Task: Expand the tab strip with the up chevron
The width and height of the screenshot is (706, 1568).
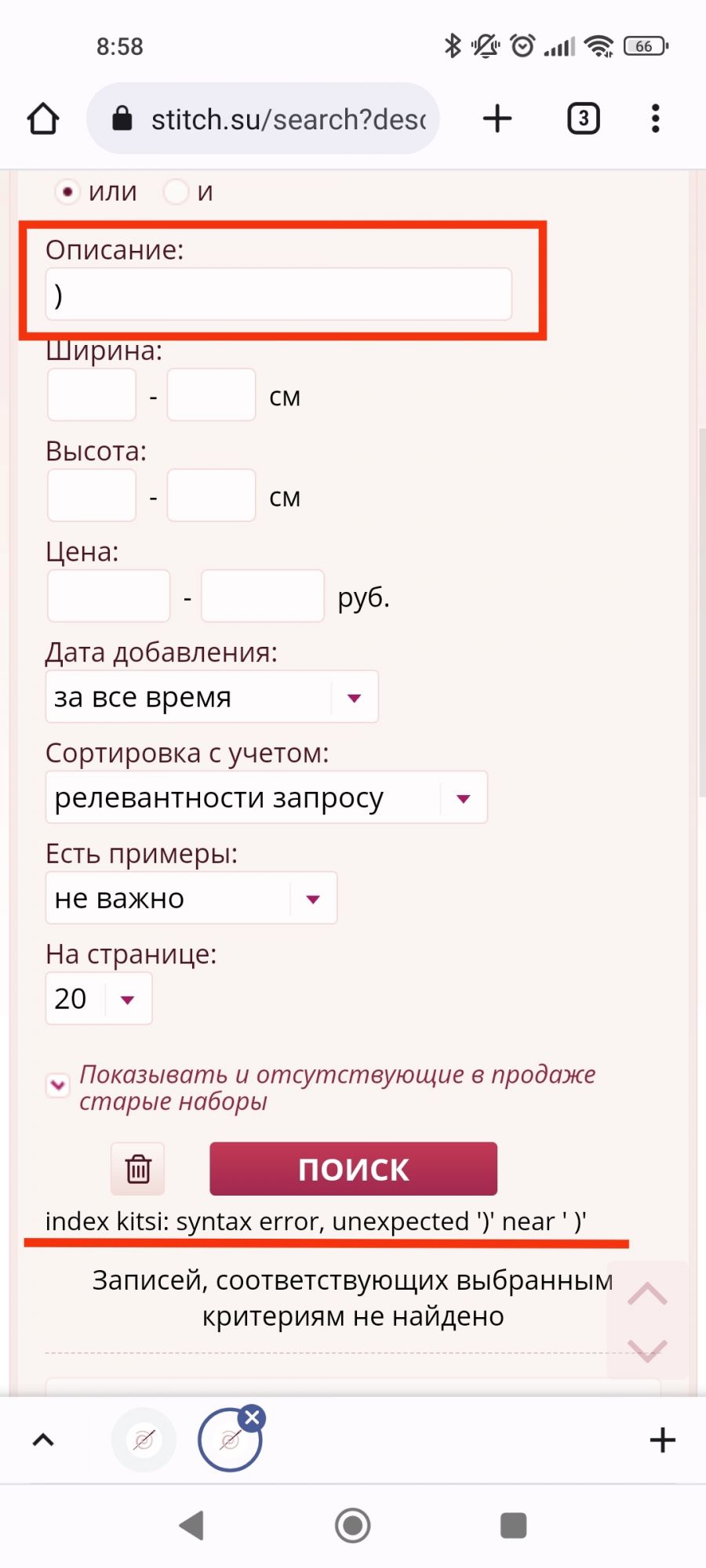Action: [43, 1440]
